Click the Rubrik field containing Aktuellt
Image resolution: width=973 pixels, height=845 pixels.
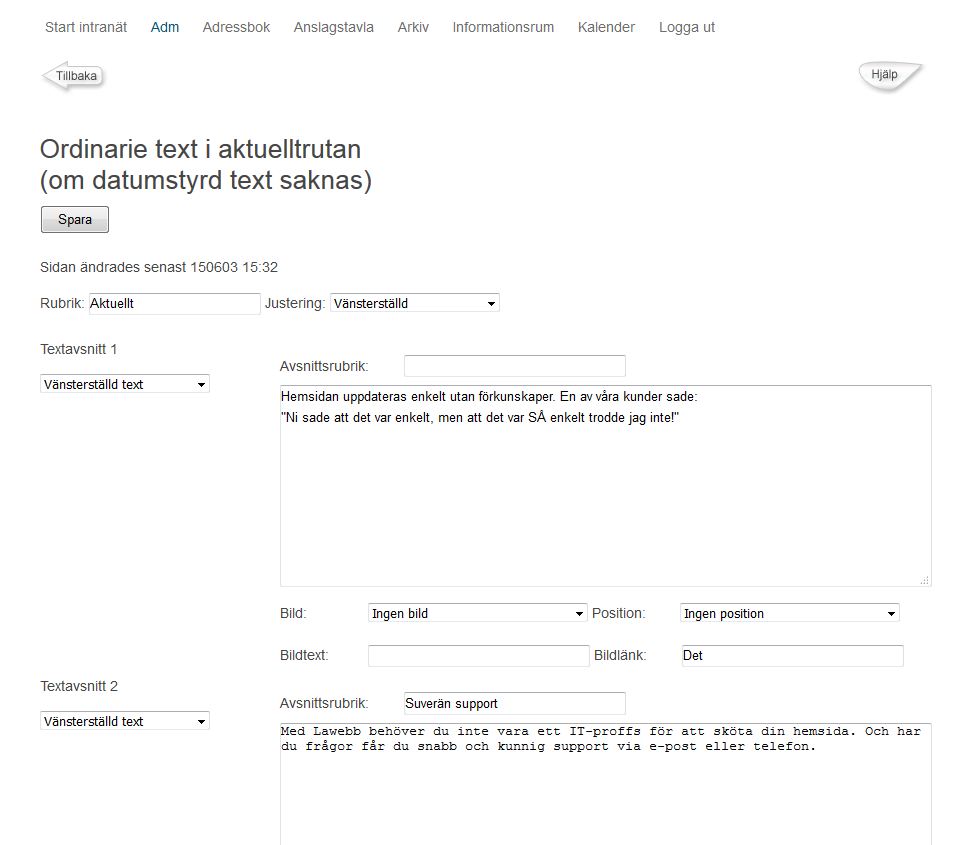pos(174,304)
